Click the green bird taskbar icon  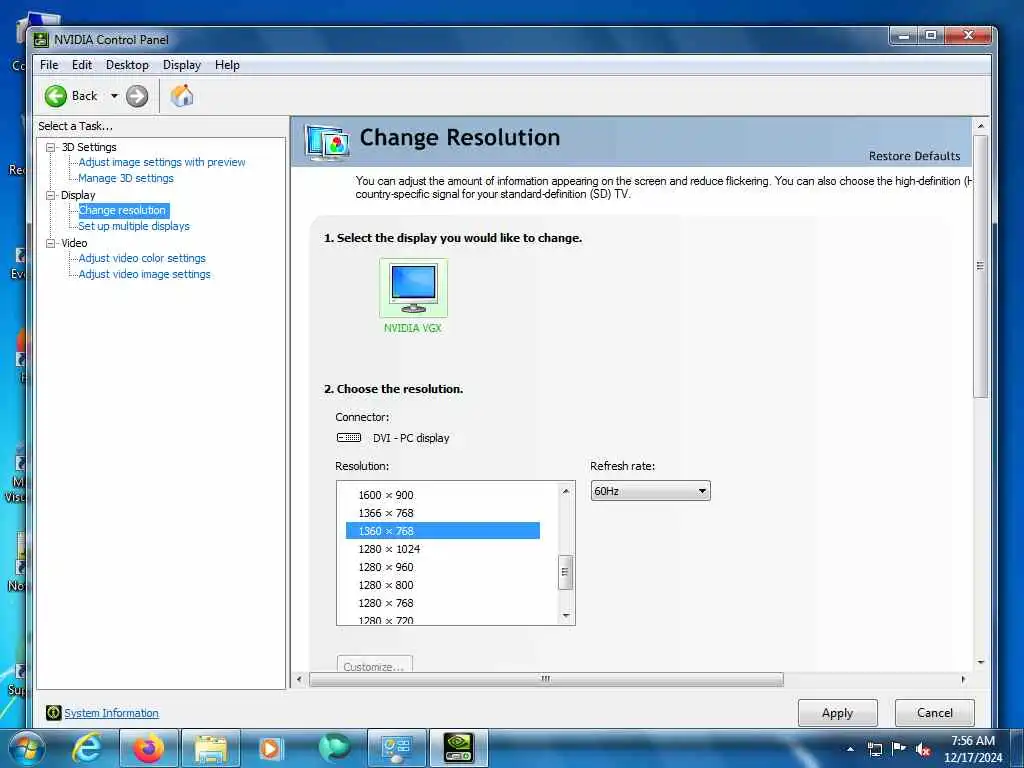coord(334,749)
